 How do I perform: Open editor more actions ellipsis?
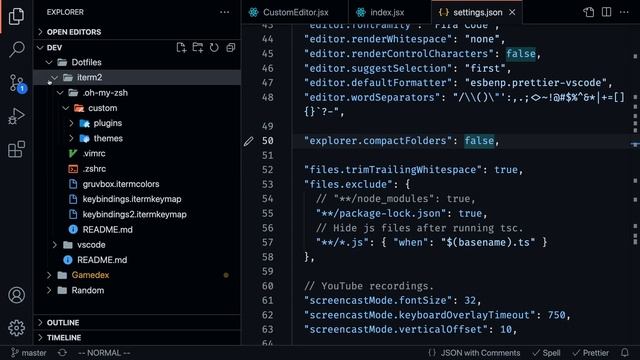click(x=624, y=12)
